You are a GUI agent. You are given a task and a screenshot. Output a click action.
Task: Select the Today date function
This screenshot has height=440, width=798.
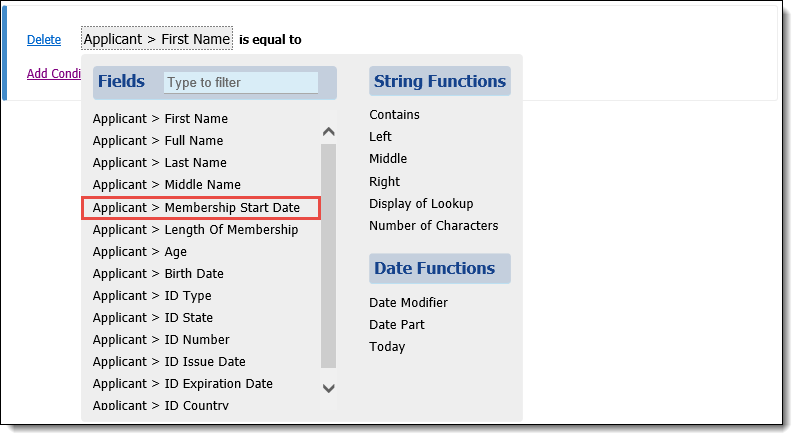point(387,347)
